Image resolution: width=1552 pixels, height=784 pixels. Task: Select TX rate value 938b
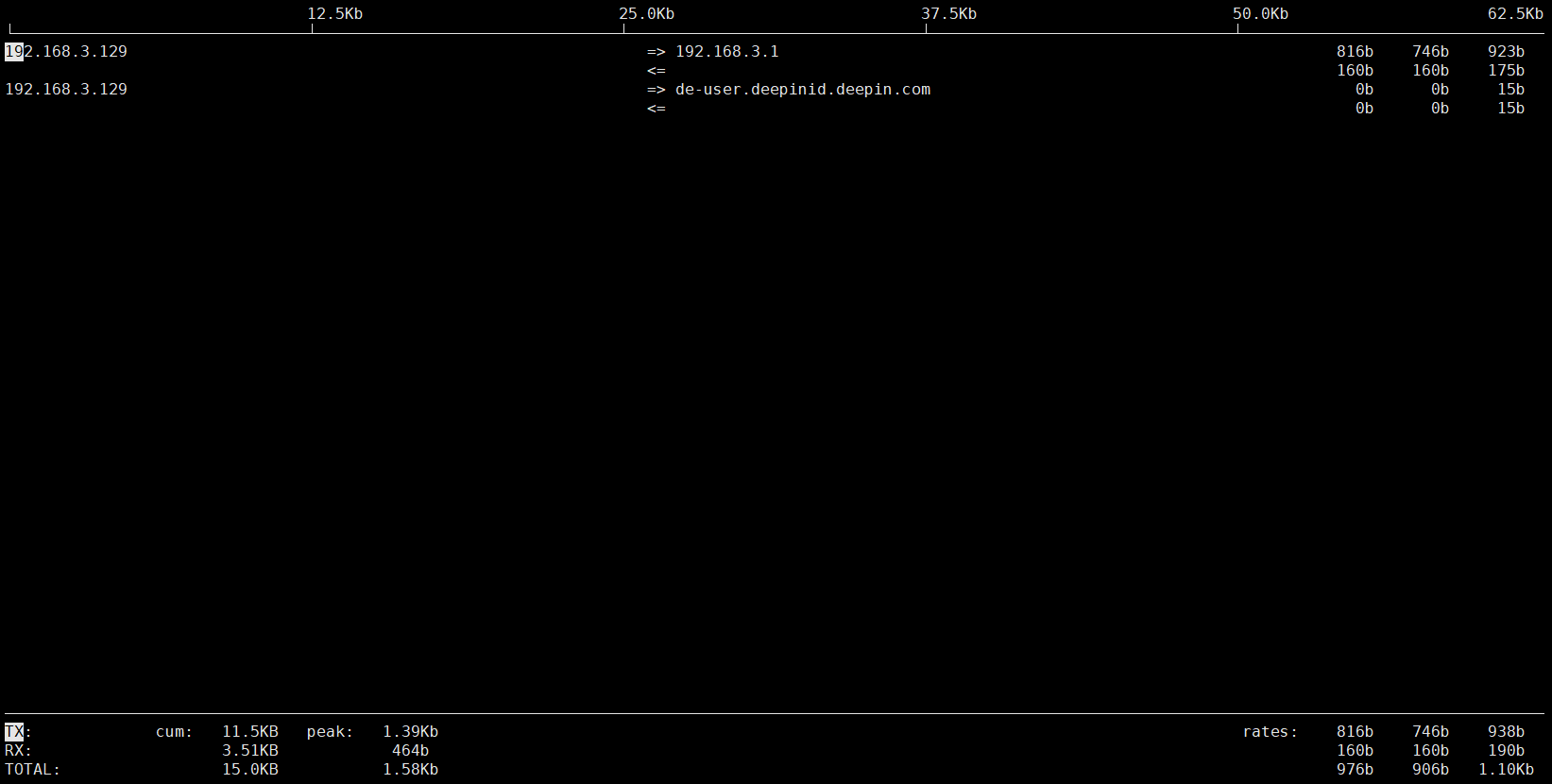(x=1507, y=731)
